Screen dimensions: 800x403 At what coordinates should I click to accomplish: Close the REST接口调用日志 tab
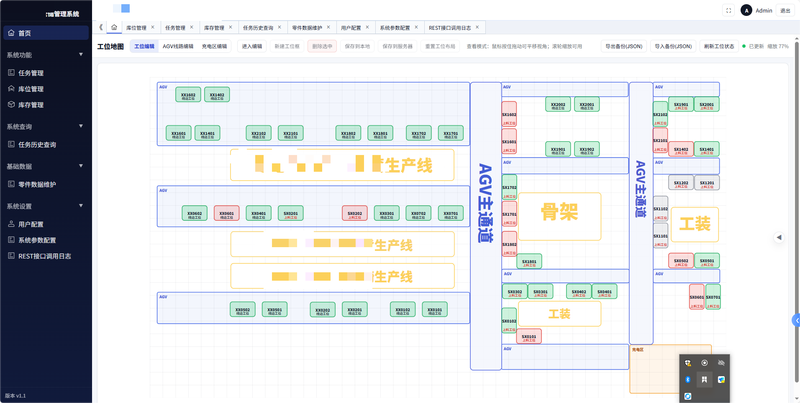[477, 27]
